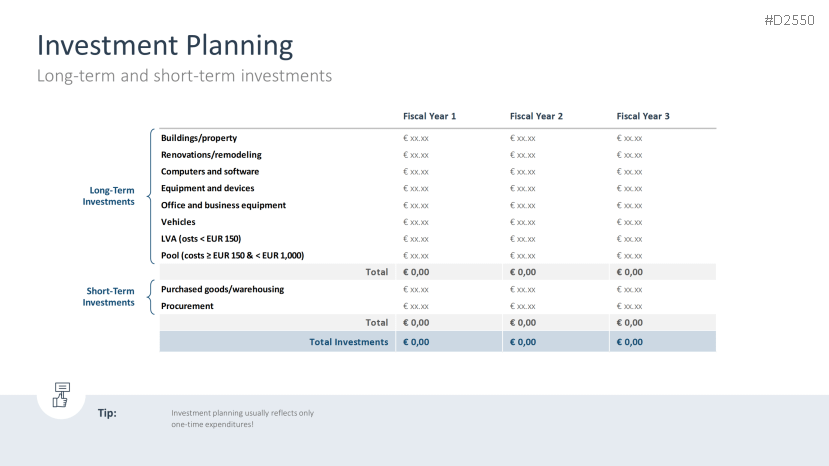This screenshot has width=829, height=466.
Task: Click the Short-Term Investments group label
Action: 108,297
